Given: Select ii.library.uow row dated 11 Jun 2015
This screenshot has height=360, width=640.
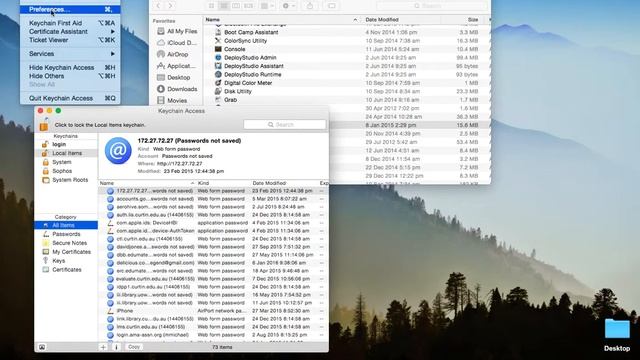Looking at the screenshot, I should 213,303.
